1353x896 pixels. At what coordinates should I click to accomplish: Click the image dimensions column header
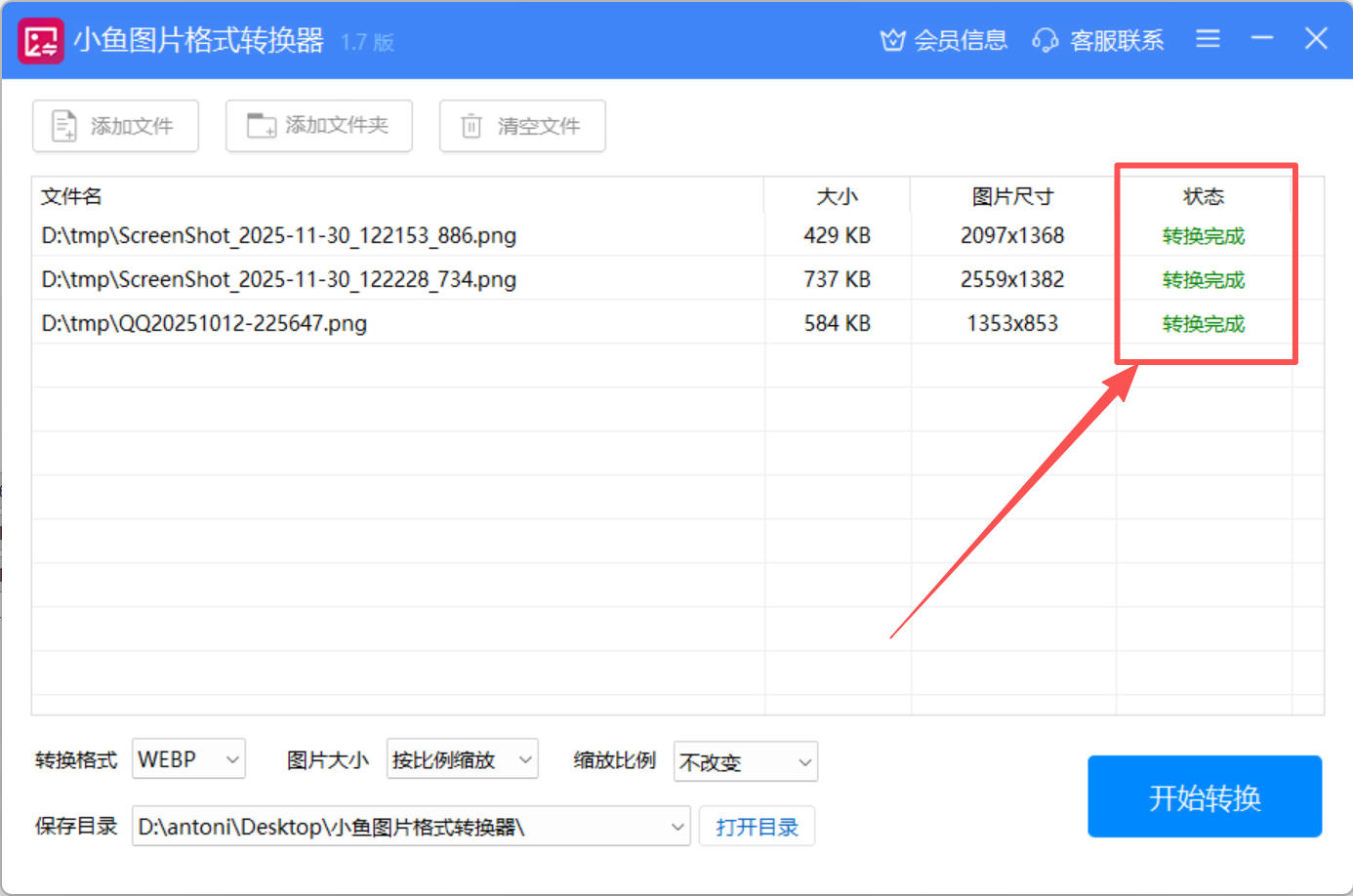(1012, 196)
